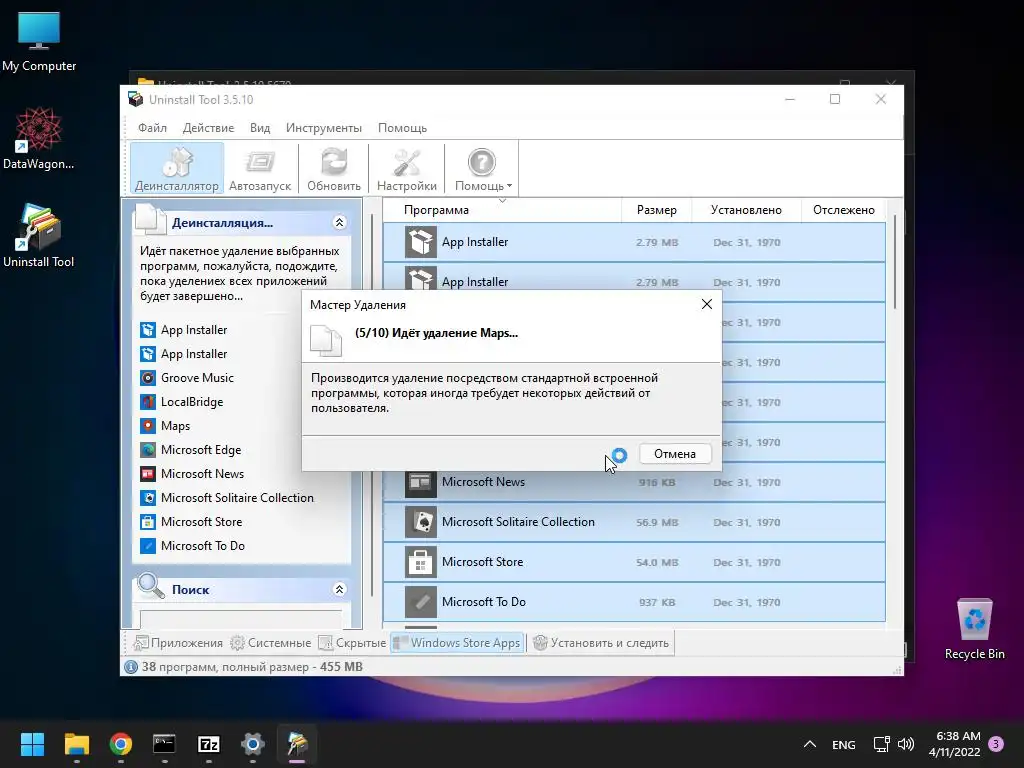The width and height of the screenshot is (1024, 768).
Task: Click 54.0 MB size of Microsoft Store
Action: 657,562
